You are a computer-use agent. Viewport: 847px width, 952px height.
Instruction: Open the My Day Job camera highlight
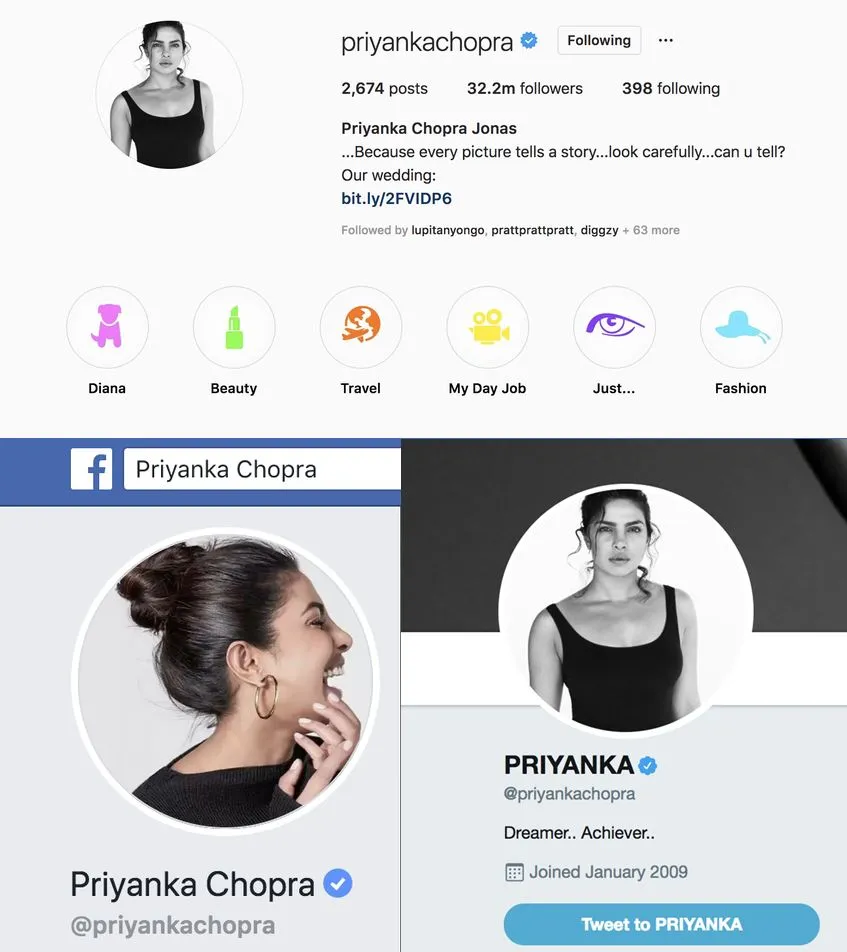(x=488, y=327)
